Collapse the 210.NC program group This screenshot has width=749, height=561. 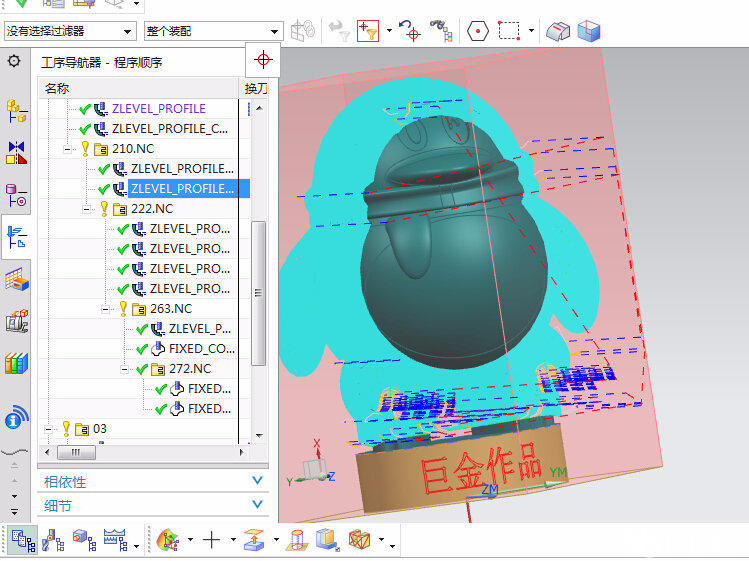tap(67, 149)
